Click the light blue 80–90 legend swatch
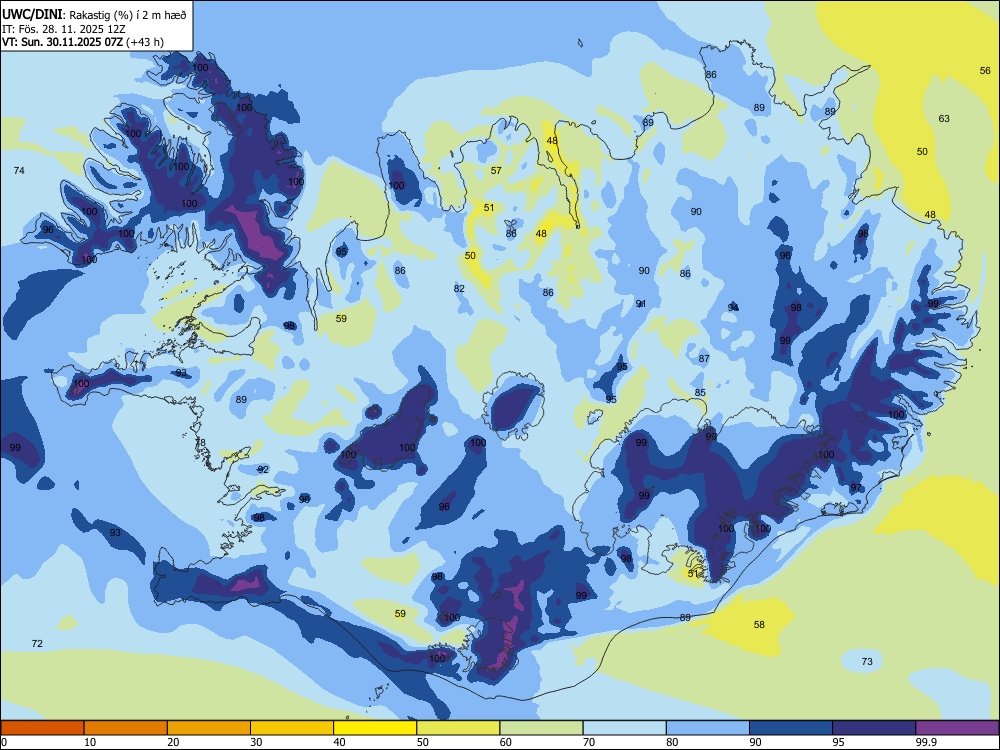The height and width of the screenshot is (750, 1000). coord(708,728)
